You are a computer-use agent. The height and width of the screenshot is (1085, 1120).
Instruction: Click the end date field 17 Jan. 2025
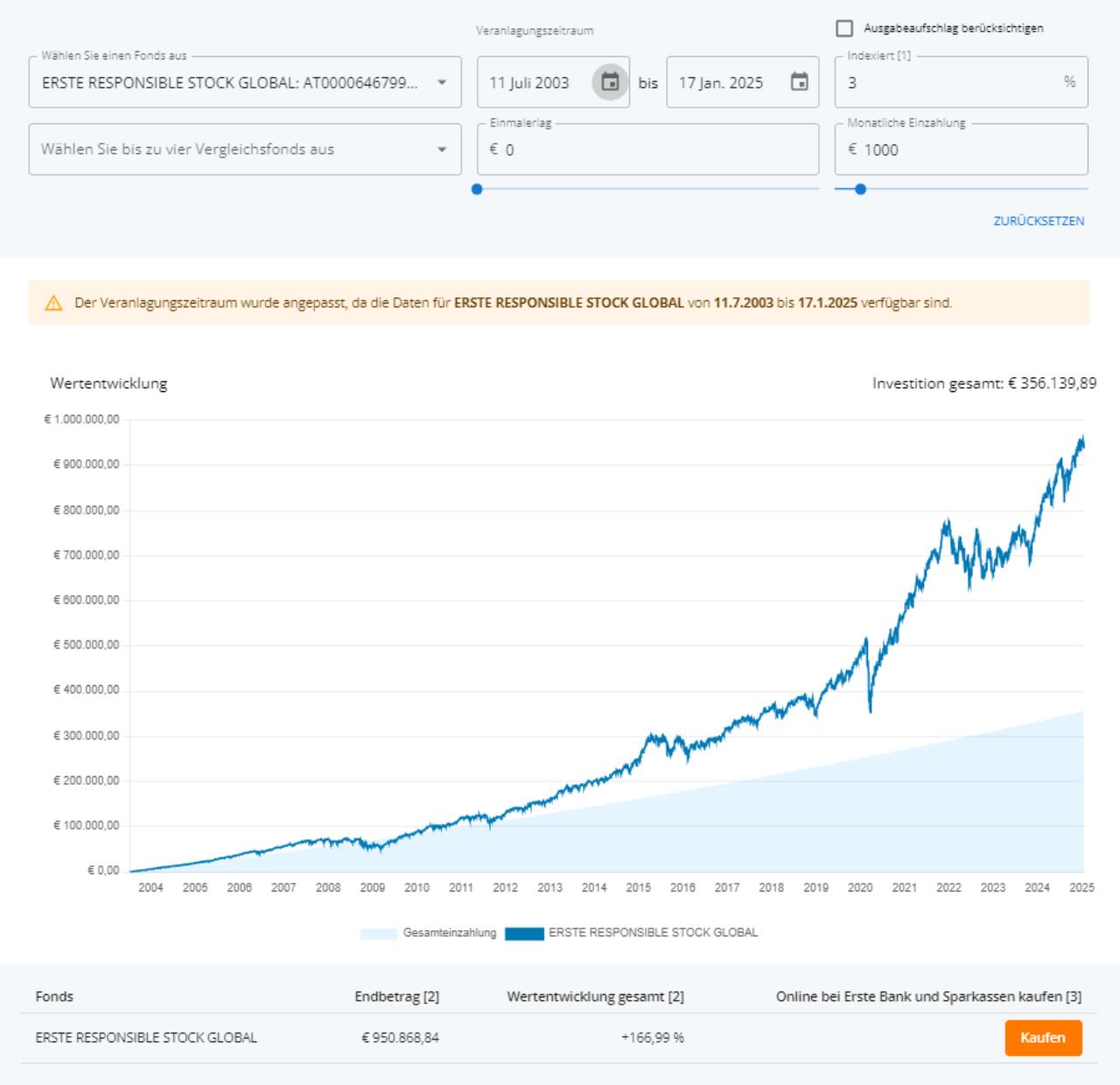click(724, 83)
